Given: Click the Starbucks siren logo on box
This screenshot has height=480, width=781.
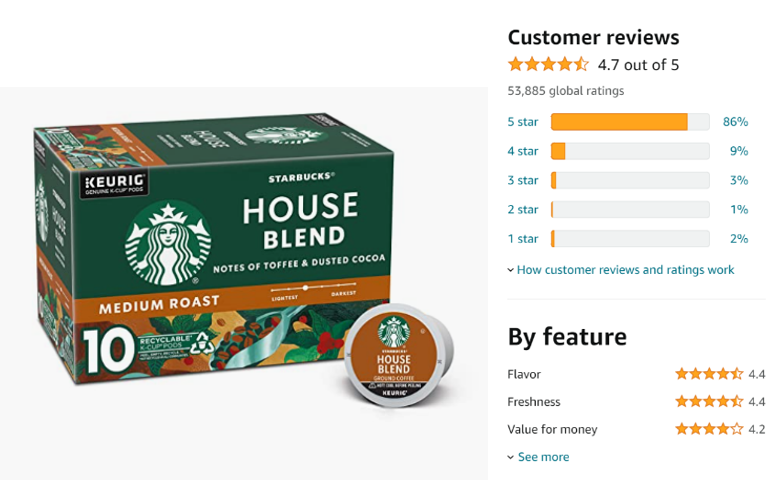Looking at the screenshot, I should point(168,242).
